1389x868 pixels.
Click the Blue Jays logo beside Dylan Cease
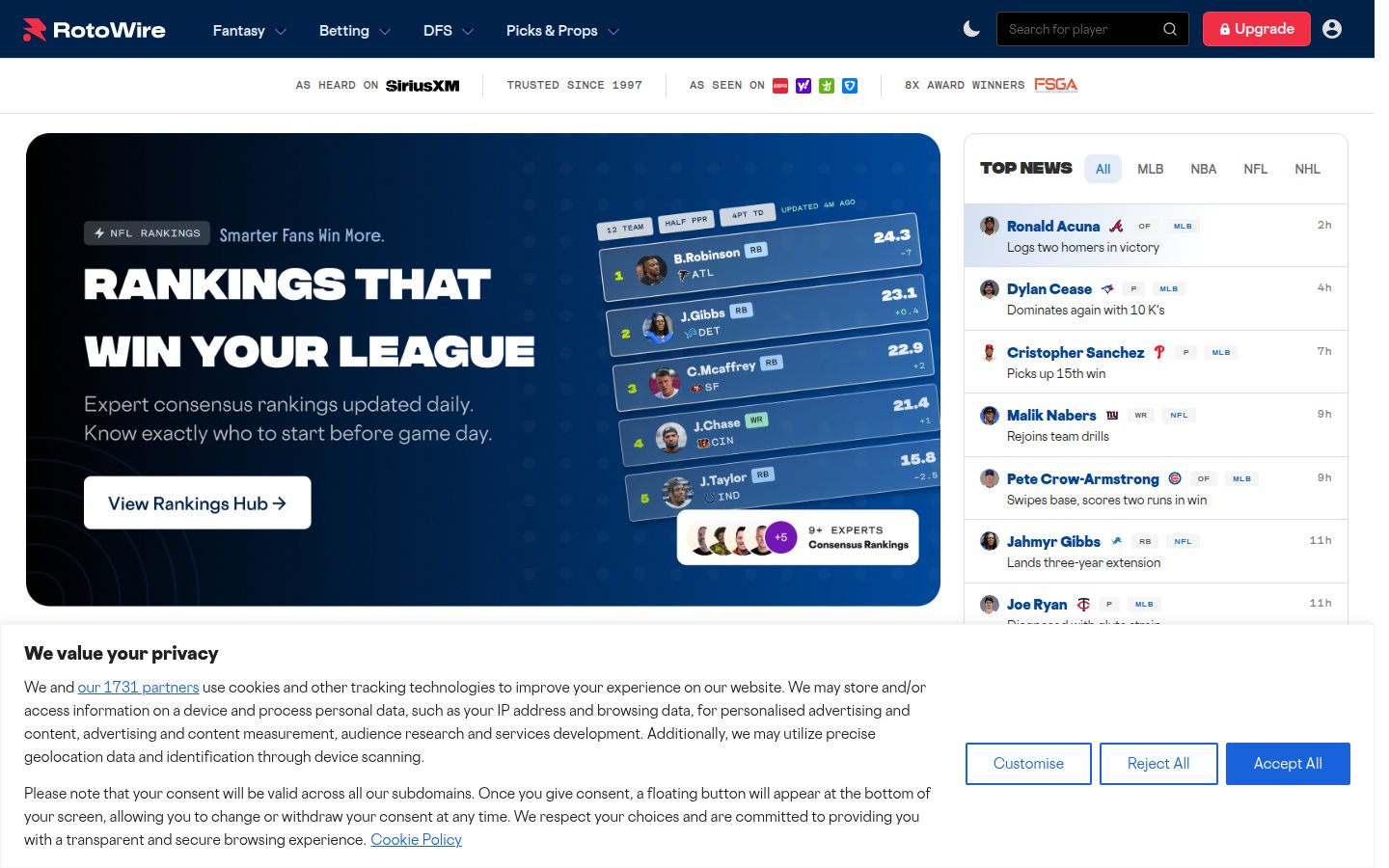pos(1107,288)
